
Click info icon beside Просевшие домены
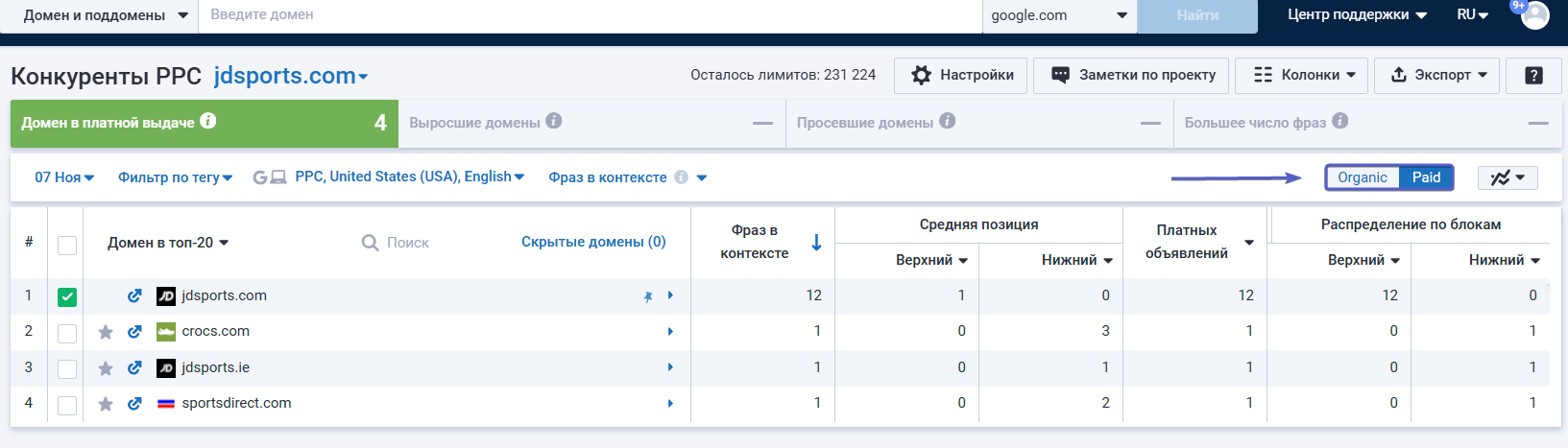pos(947,121)
